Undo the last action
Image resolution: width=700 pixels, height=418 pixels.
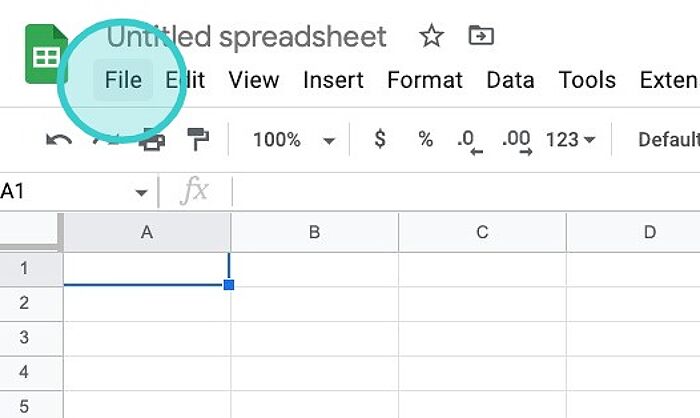pyautogui.click(x=59, y=140)
